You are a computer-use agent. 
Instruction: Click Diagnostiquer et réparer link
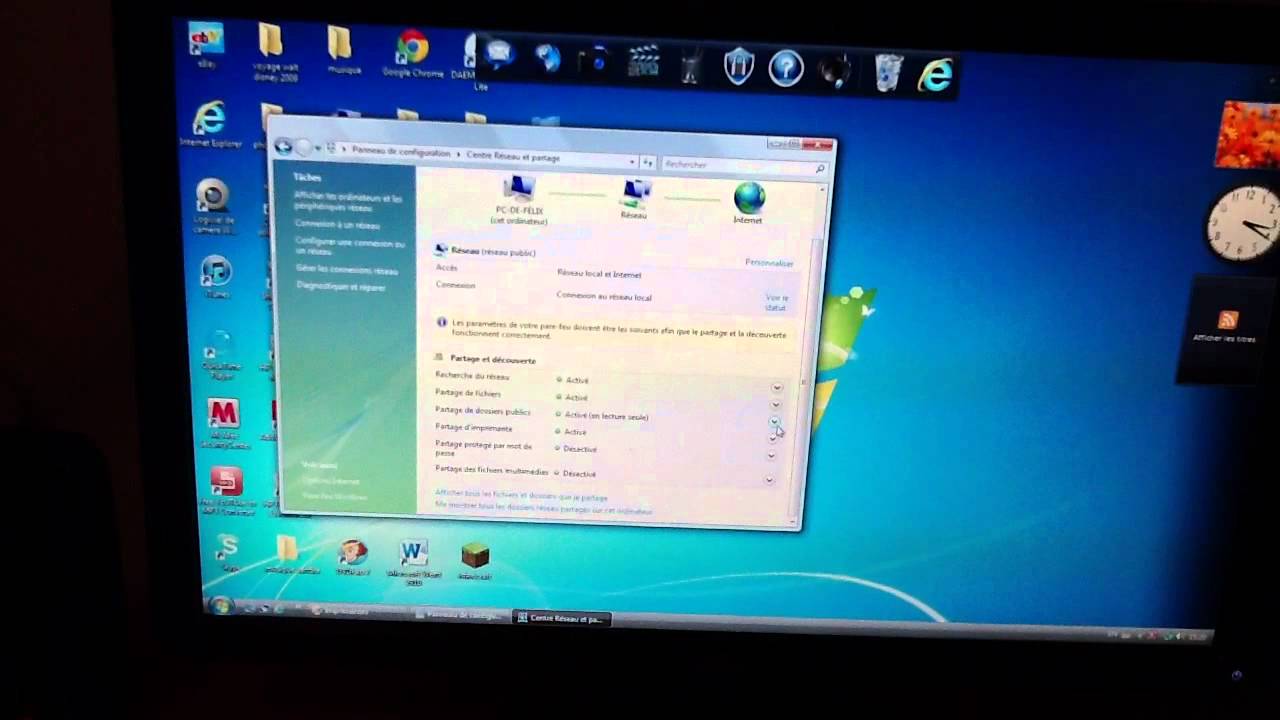[x=341, y=287]
